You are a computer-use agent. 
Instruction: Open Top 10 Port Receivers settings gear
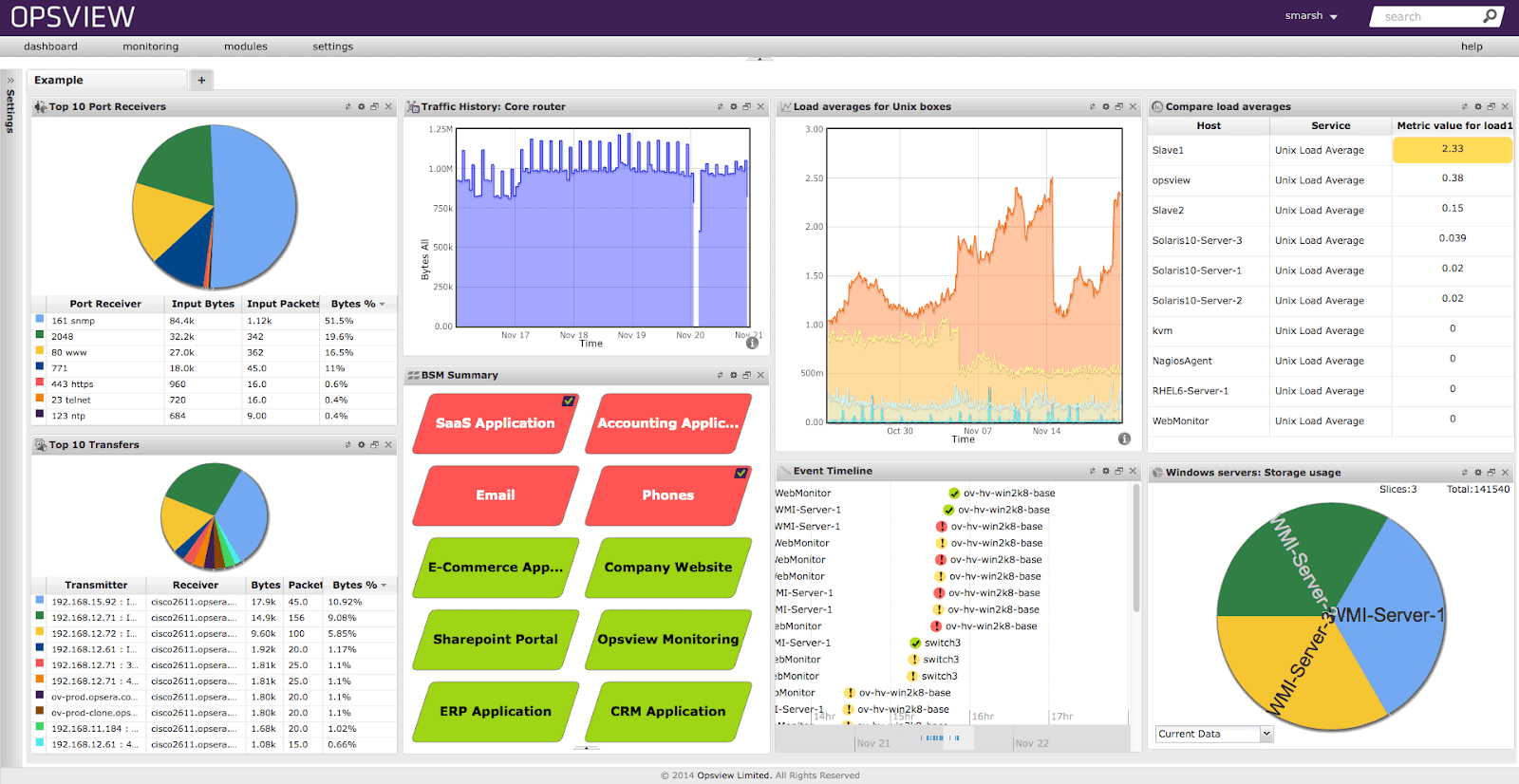361,107
